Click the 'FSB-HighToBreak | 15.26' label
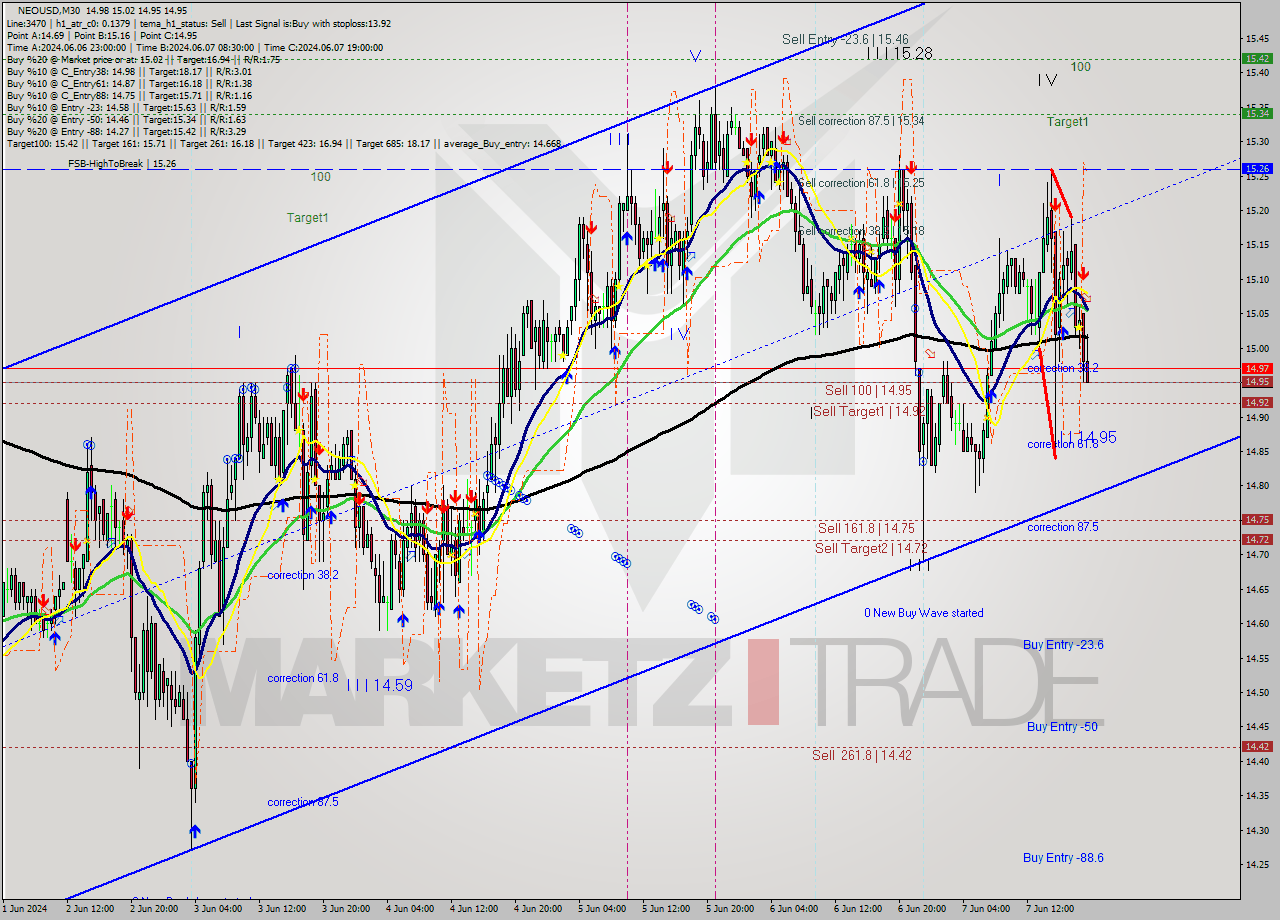1280x920 pixels. click(x=122, y=163)
